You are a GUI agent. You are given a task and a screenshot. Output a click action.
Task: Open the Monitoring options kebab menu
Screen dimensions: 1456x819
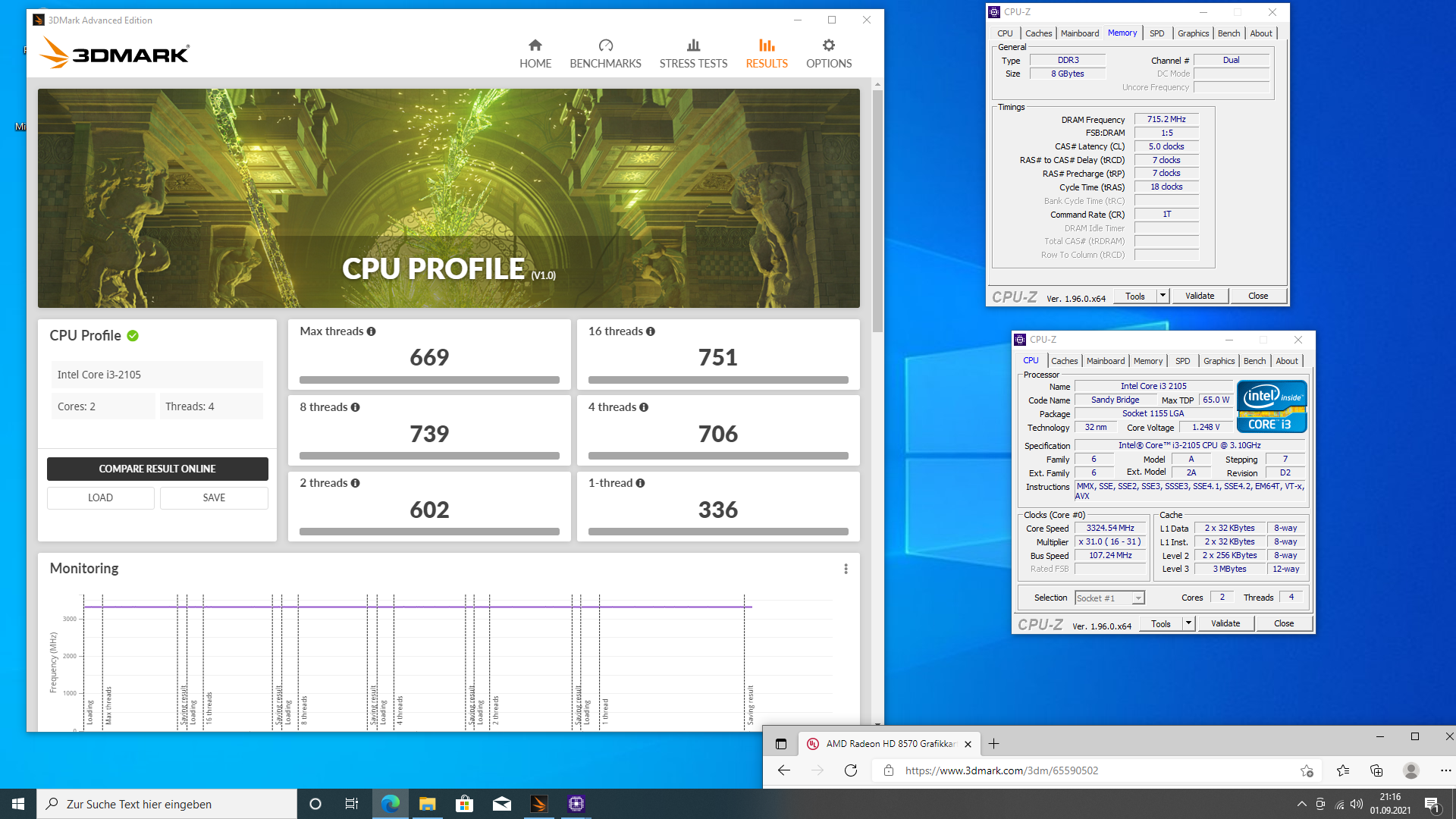[x=846, y=569]
